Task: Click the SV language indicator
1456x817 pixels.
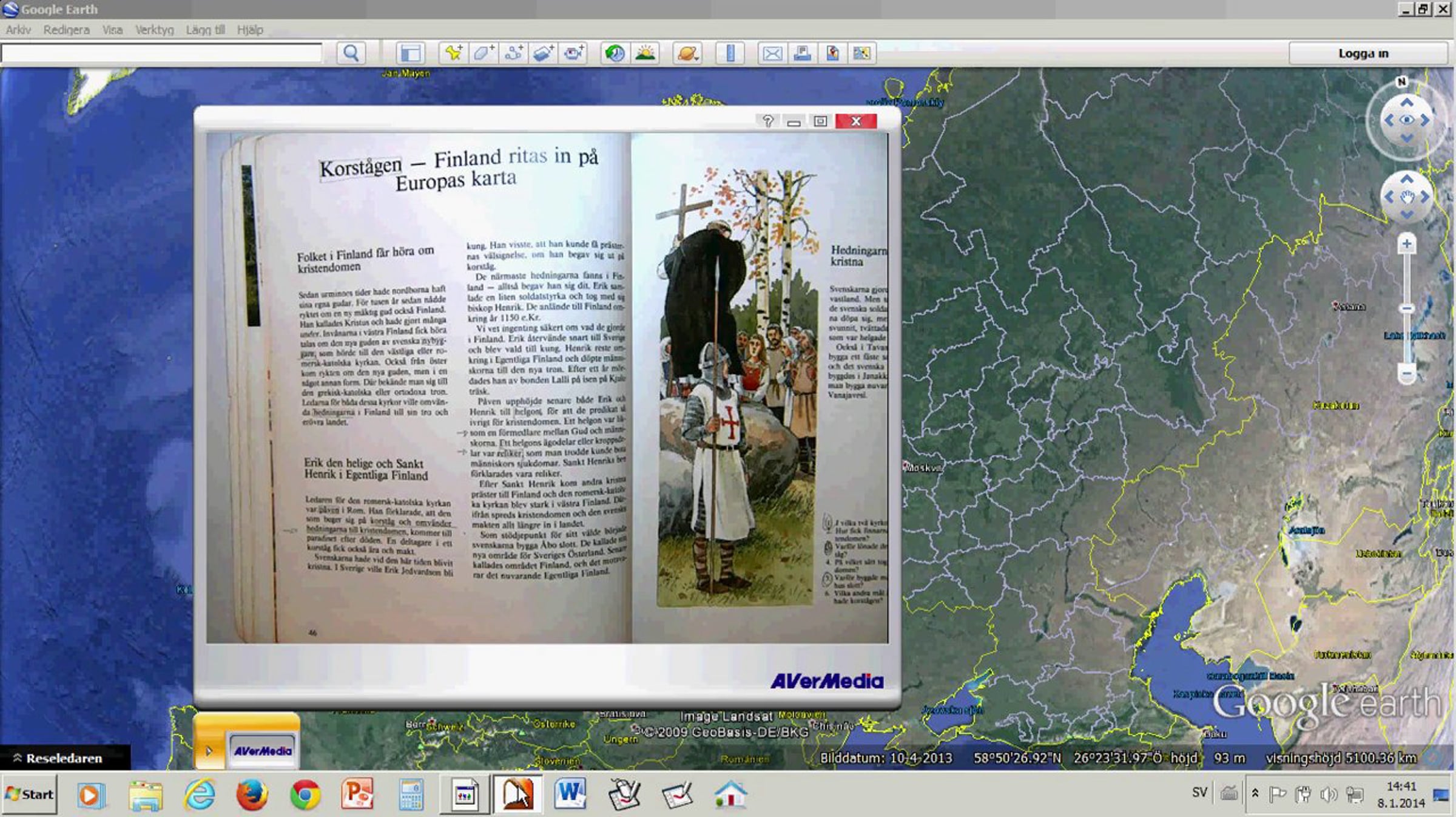Action: [1199, 793]
